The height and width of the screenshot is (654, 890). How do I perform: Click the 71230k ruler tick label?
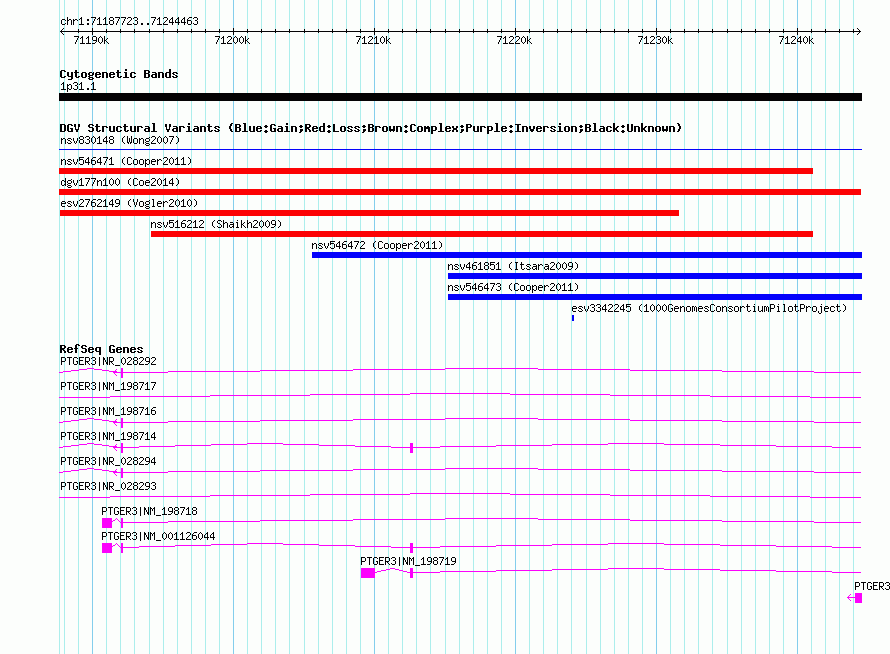pyautogui.click(x=655, y=40)
